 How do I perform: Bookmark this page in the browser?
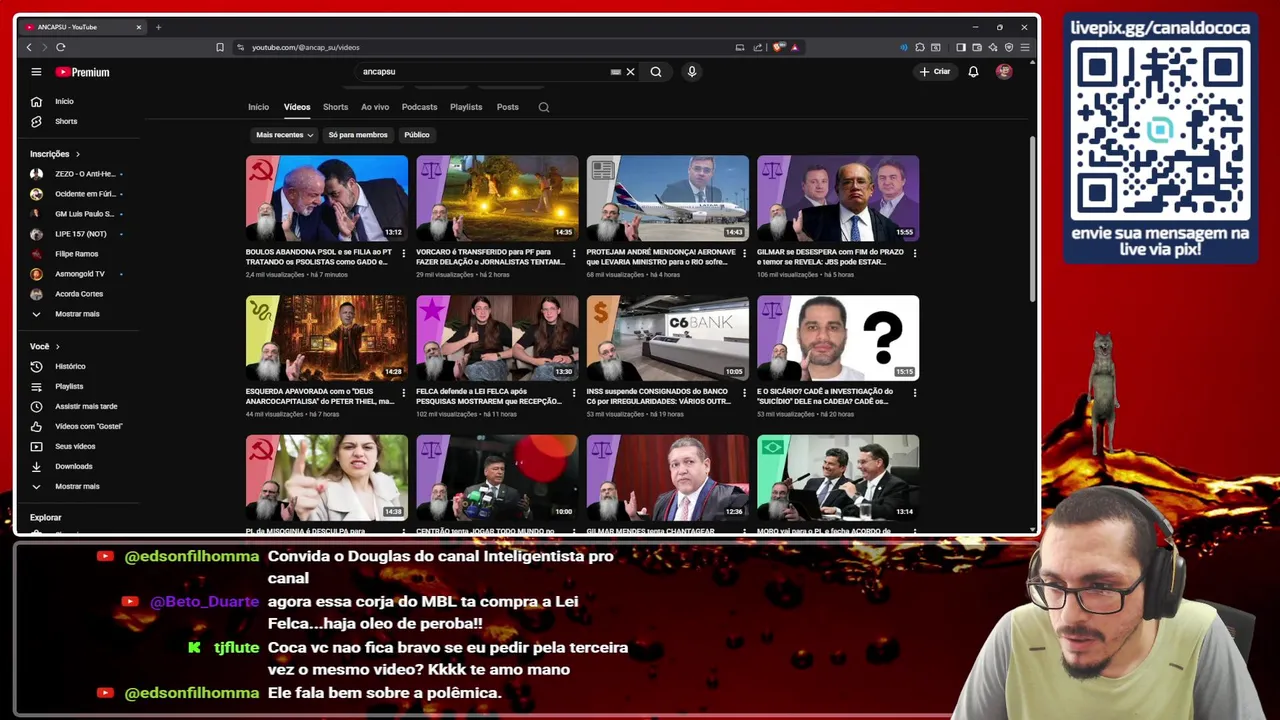coord(220,47)
